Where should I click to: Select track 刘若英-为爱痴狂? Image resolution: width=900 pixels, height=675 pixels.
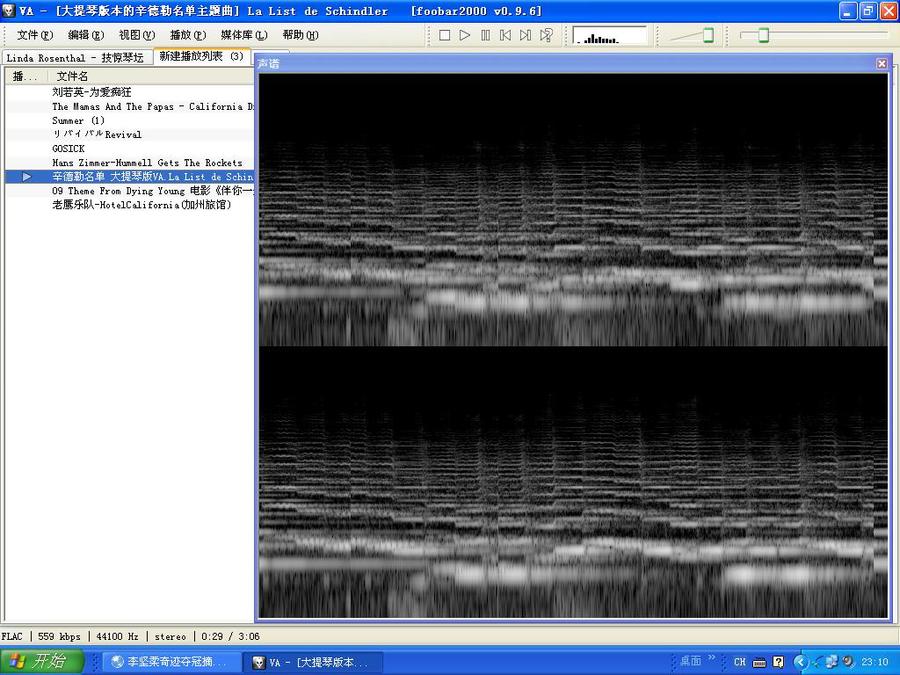pyautogui.click(x=130, y=92)
